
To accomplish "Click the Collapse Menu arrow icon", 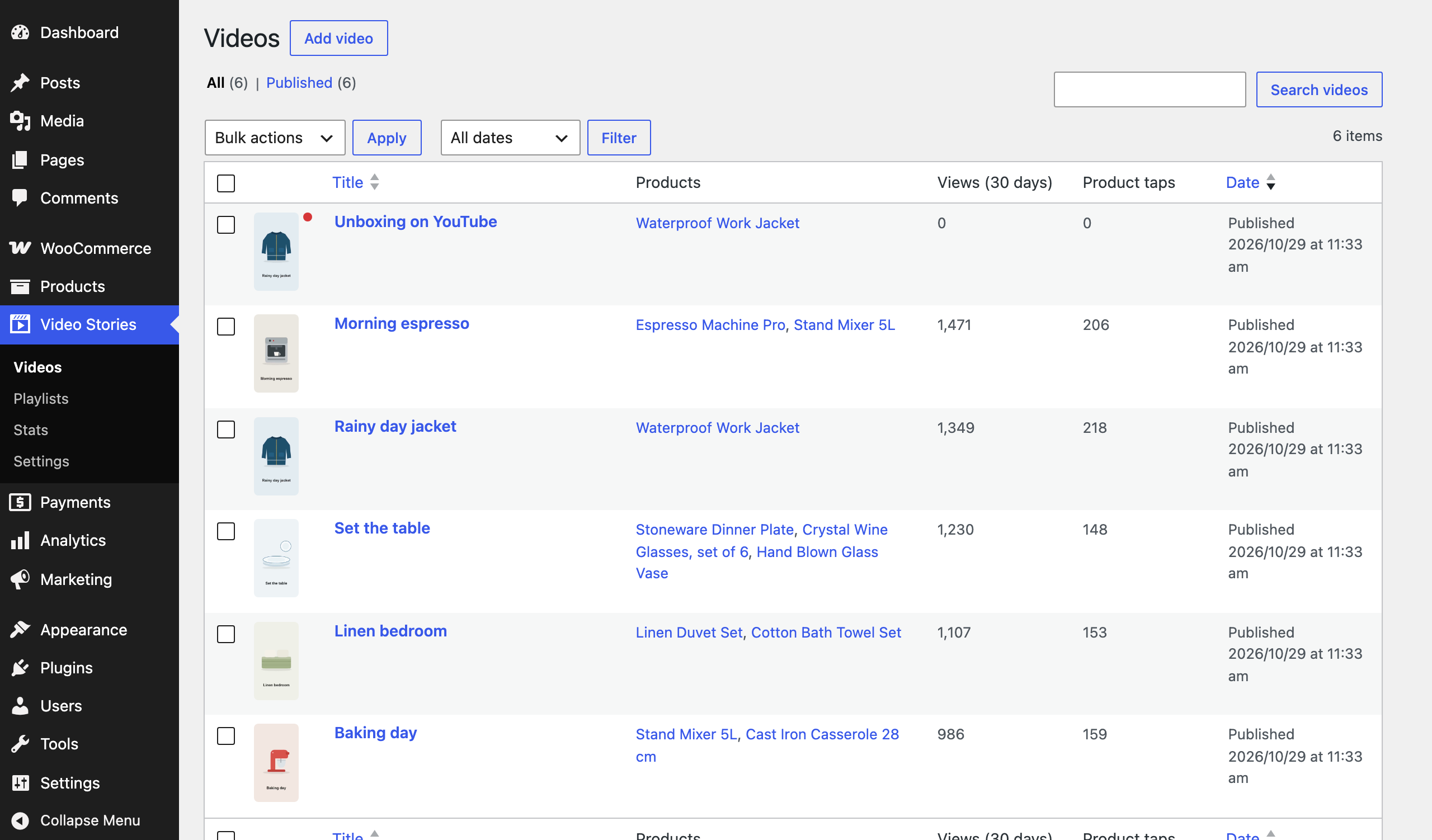I will tap(20, 820).
